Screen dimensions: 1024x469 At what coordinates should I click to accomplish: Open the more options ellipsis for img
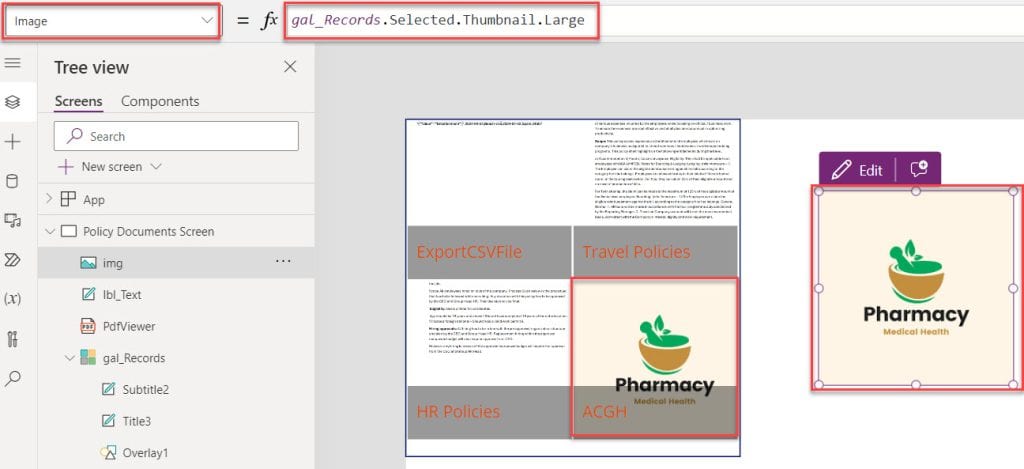tap(283, 262)
